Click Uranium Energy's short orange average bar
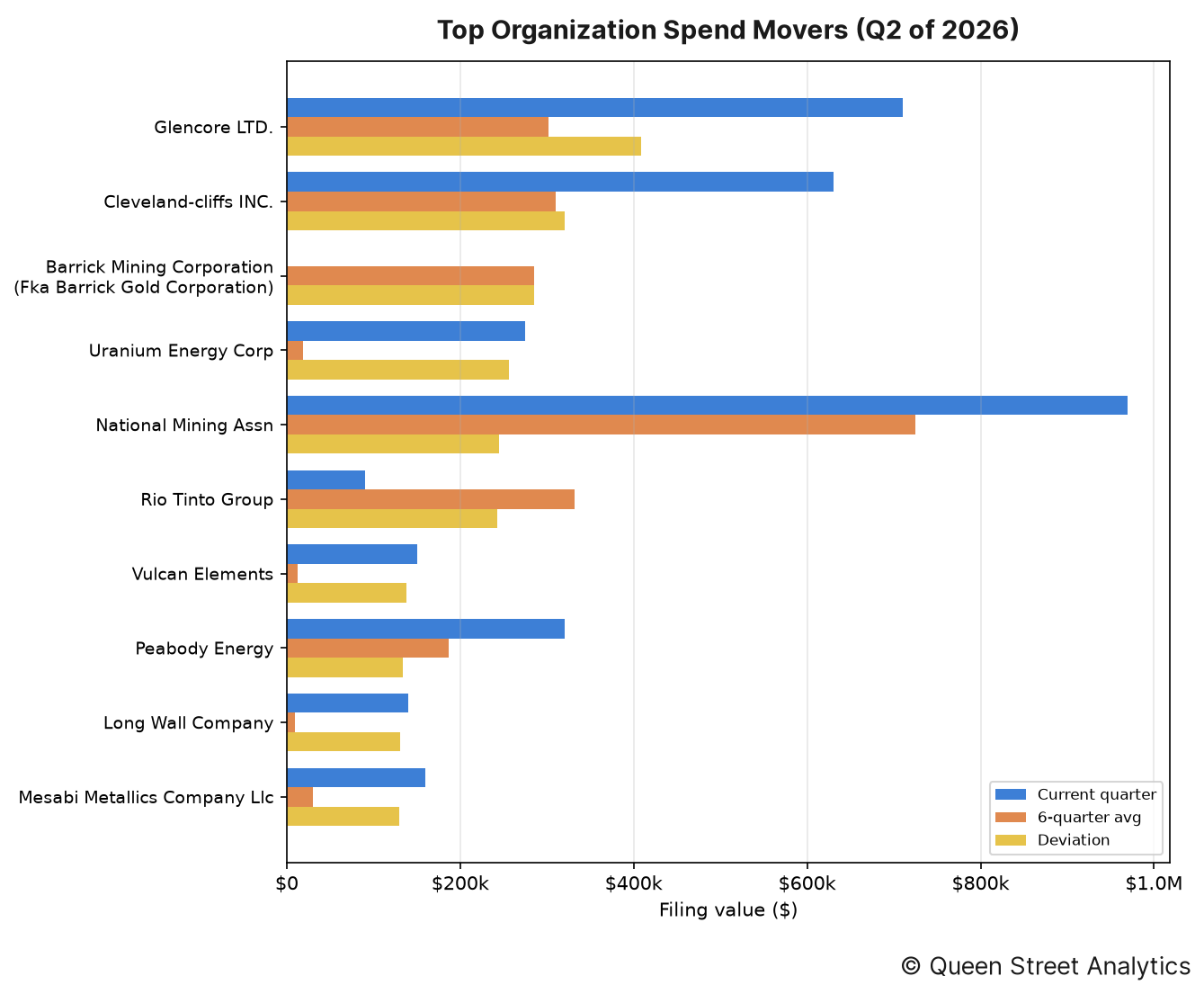Viewport: 1204px width, 994px height. coord(295,351)
